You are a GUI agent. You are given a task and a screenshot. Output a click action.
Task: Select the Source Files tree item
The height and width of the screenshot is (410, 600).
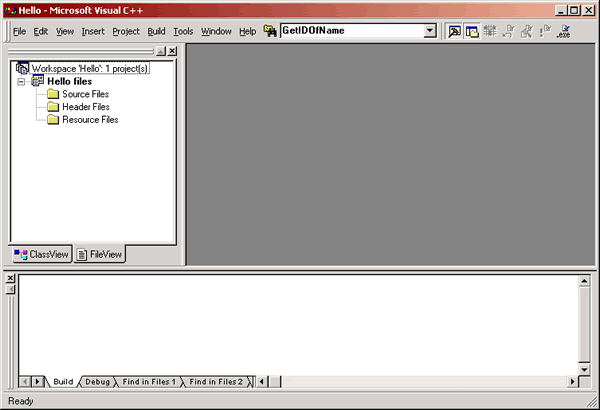tap(85, 94)
